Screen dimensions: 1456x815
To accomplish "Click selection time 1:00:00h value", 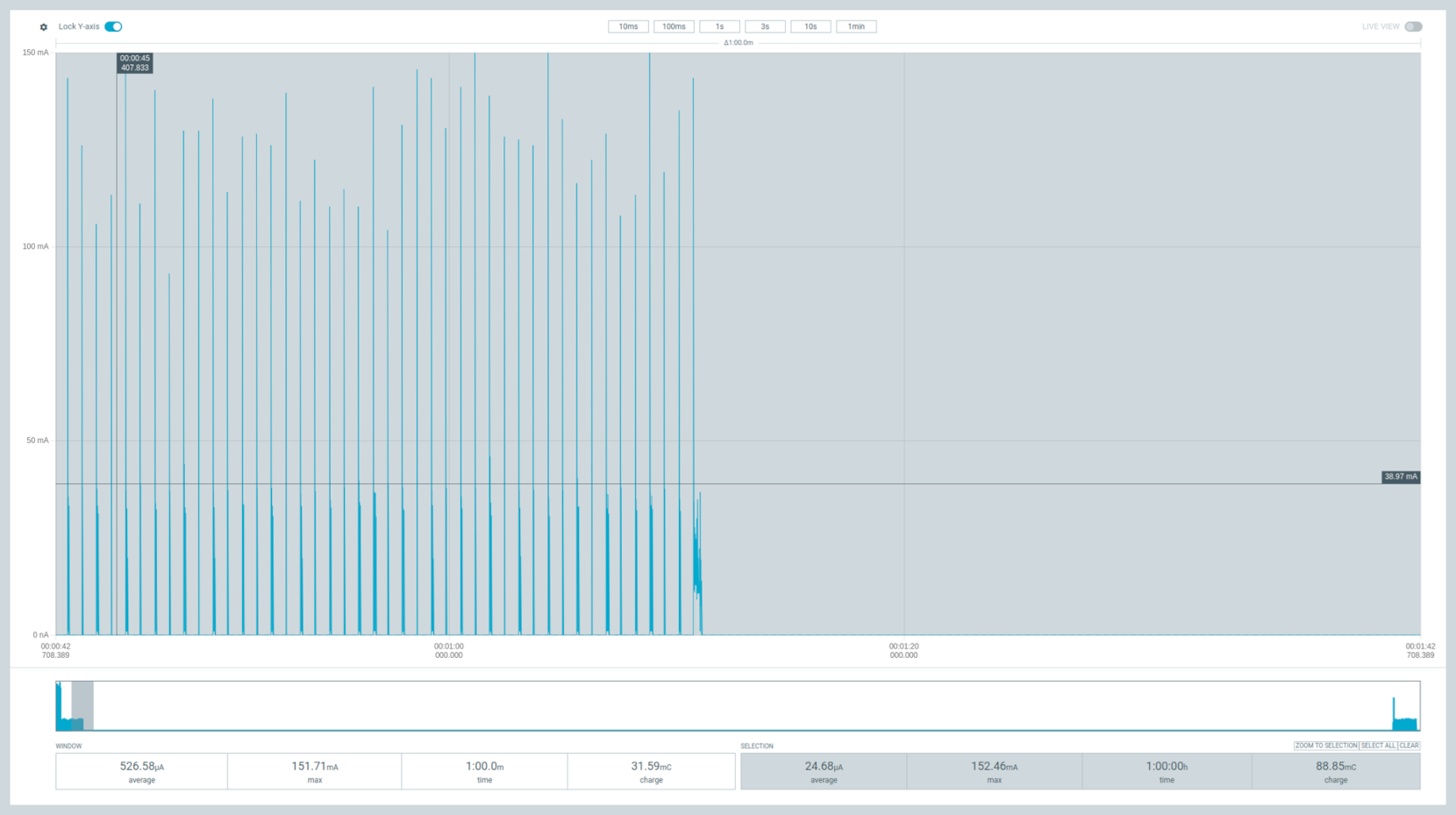I will [x=1167, y=767].
